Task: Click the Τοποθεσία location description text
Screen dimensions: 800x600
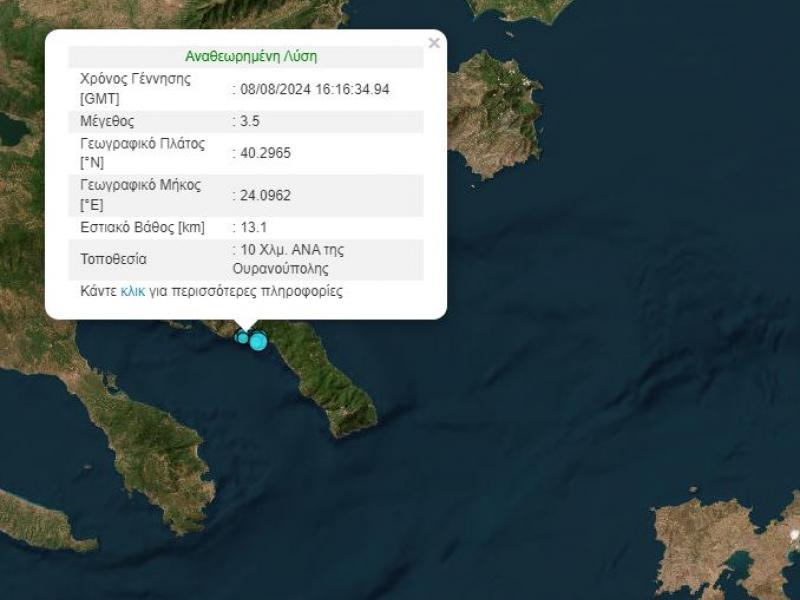Action: 290,258
